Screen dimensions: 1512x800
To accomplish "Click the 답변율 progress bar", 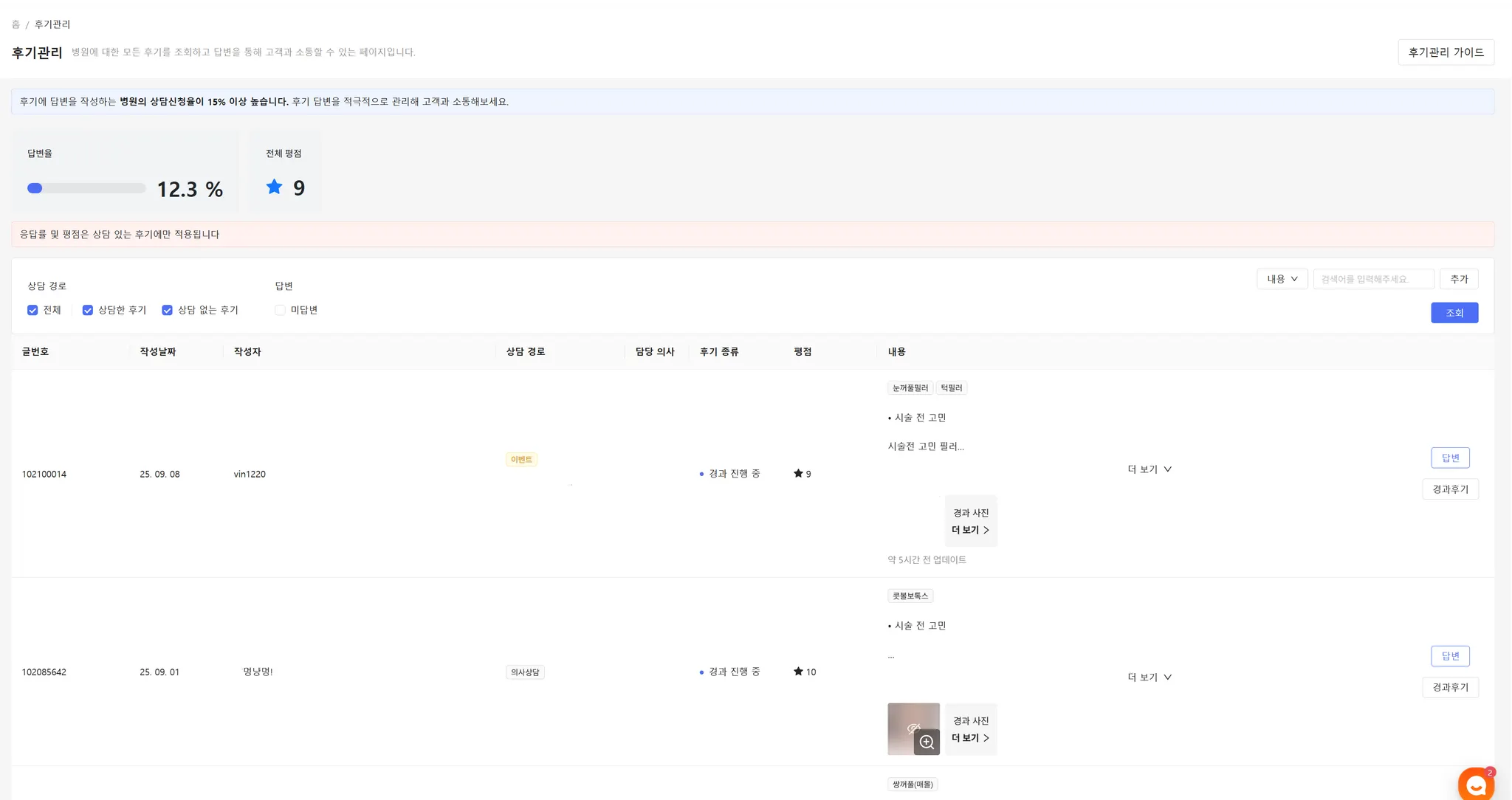I will pos(86,188).
